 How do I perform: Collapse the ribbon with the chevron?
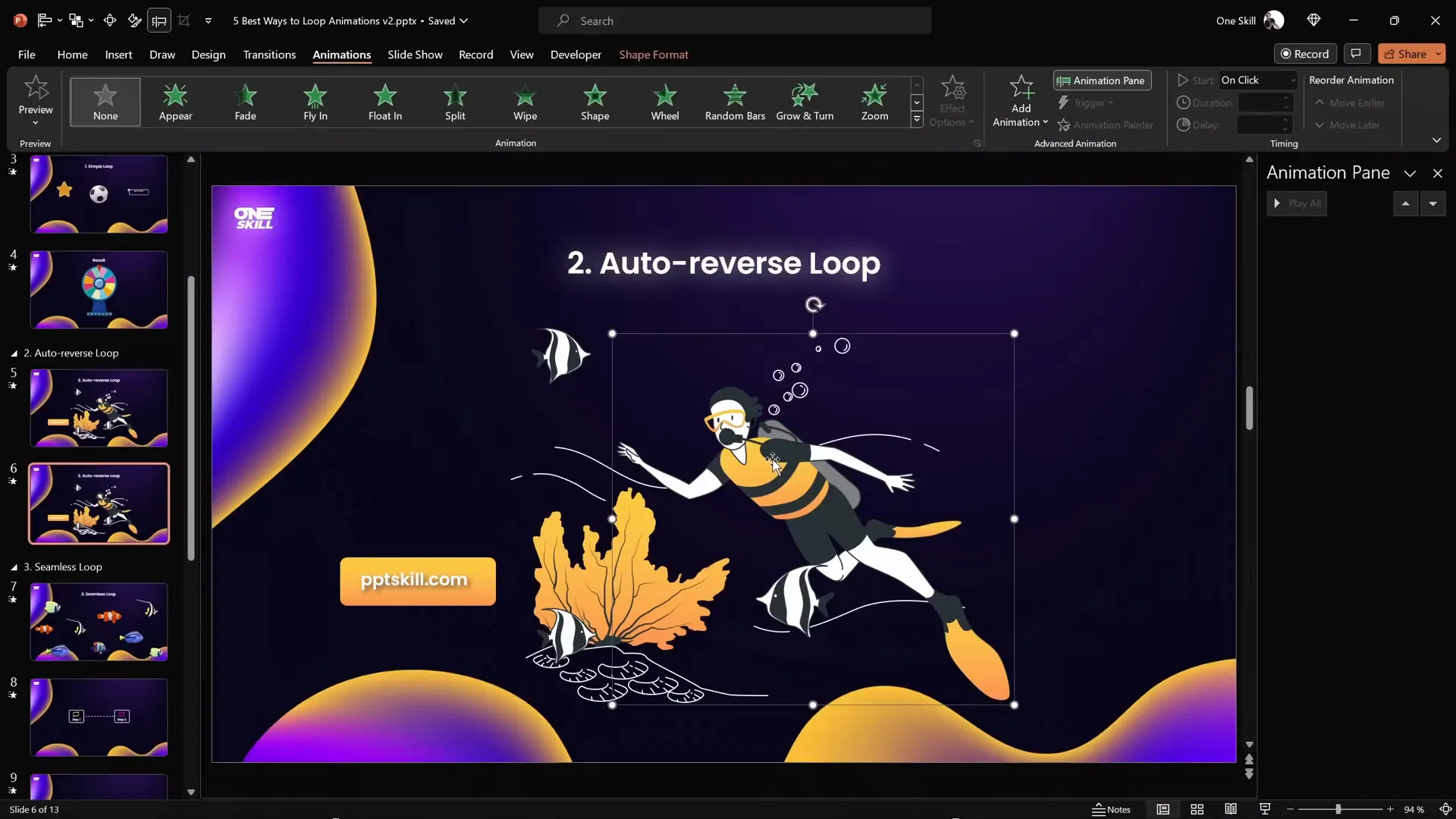pyautogui.click(x=1436, y=140)
